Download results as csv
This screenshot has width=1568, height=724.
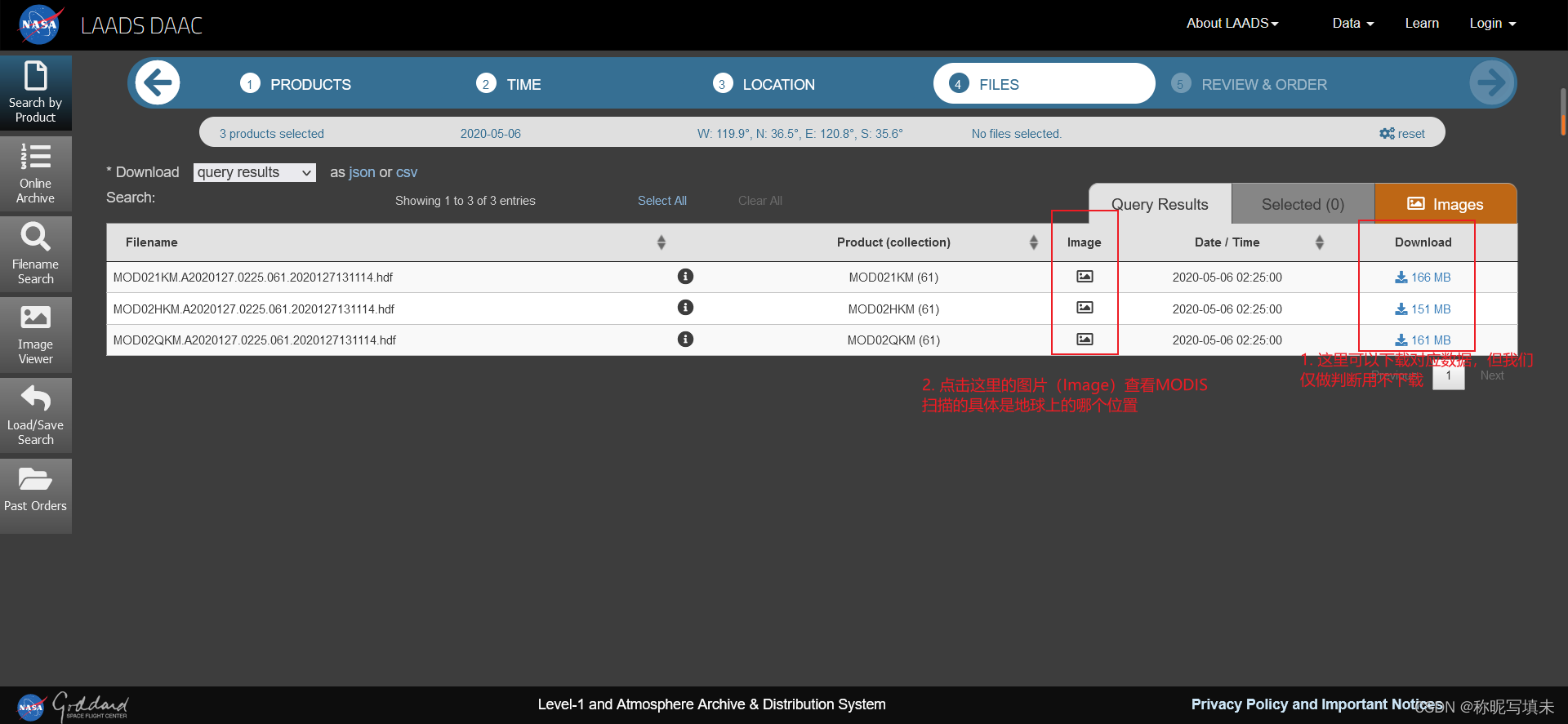(x=407, y=172)
